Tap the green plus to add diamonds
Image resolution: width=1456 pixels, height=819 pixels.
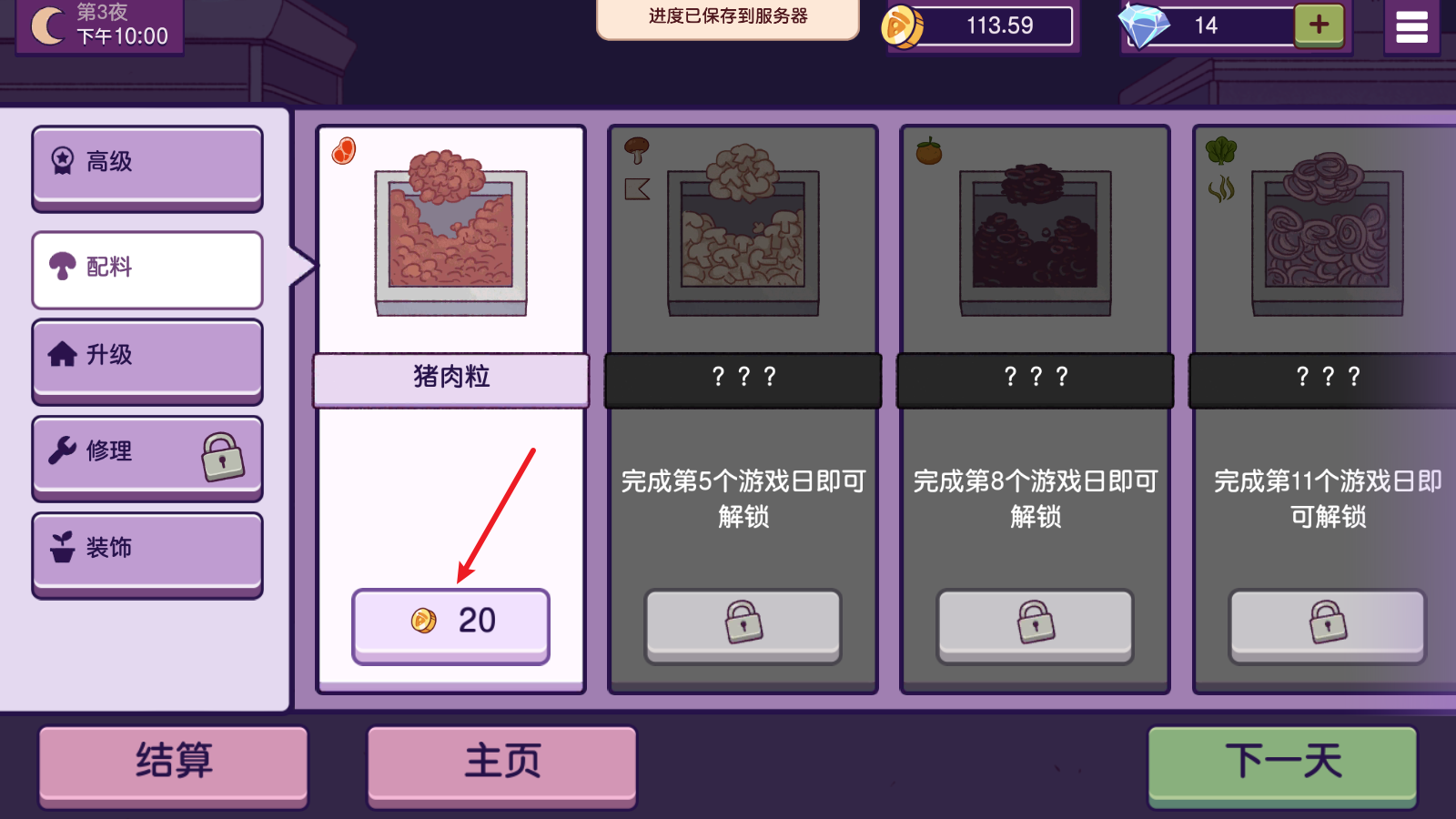[x=1319, y=25]
